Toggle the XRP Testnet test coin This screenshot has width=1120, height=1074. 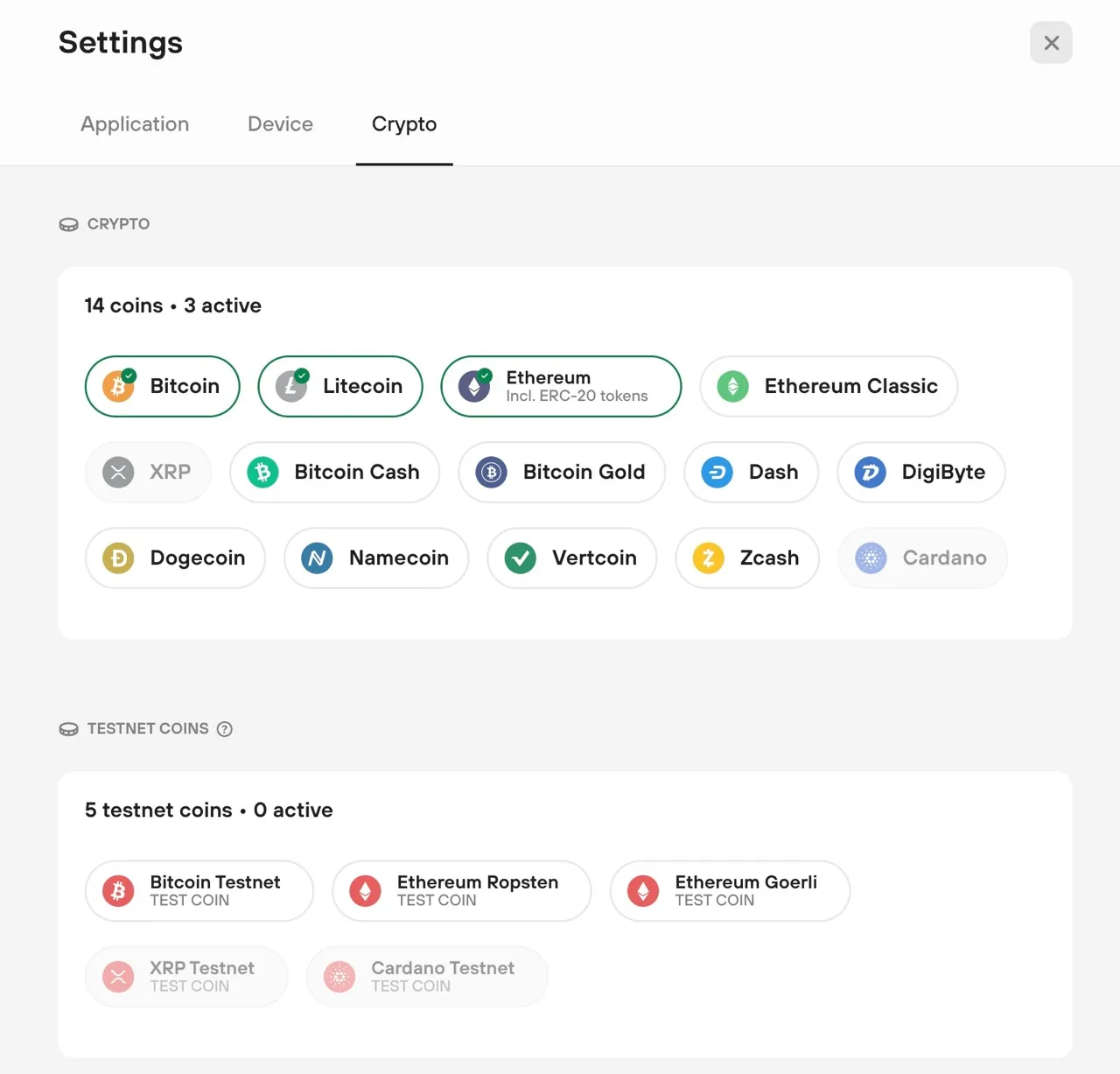click(186, 977)
